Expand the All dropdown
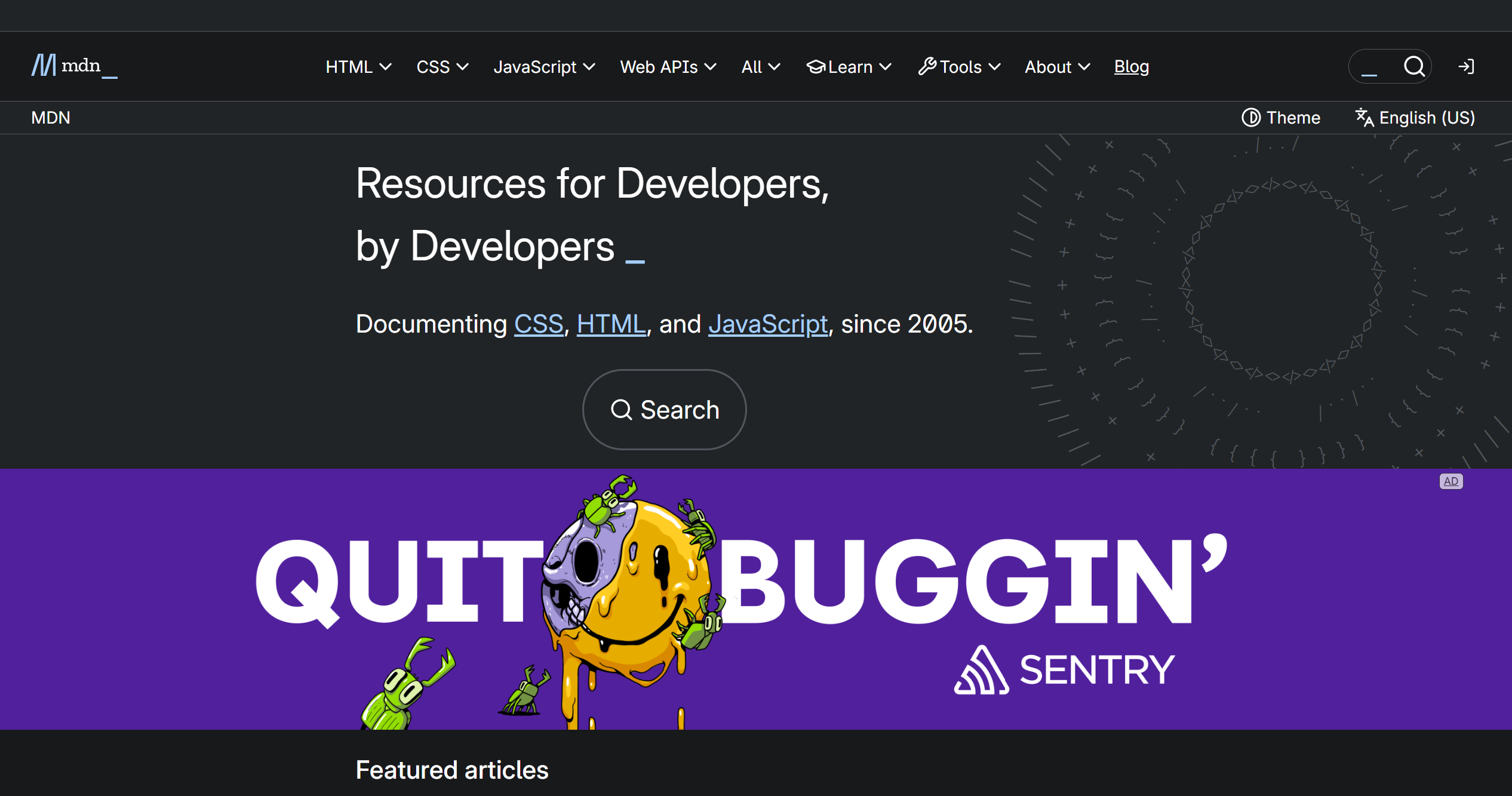 tap(760, 67)
